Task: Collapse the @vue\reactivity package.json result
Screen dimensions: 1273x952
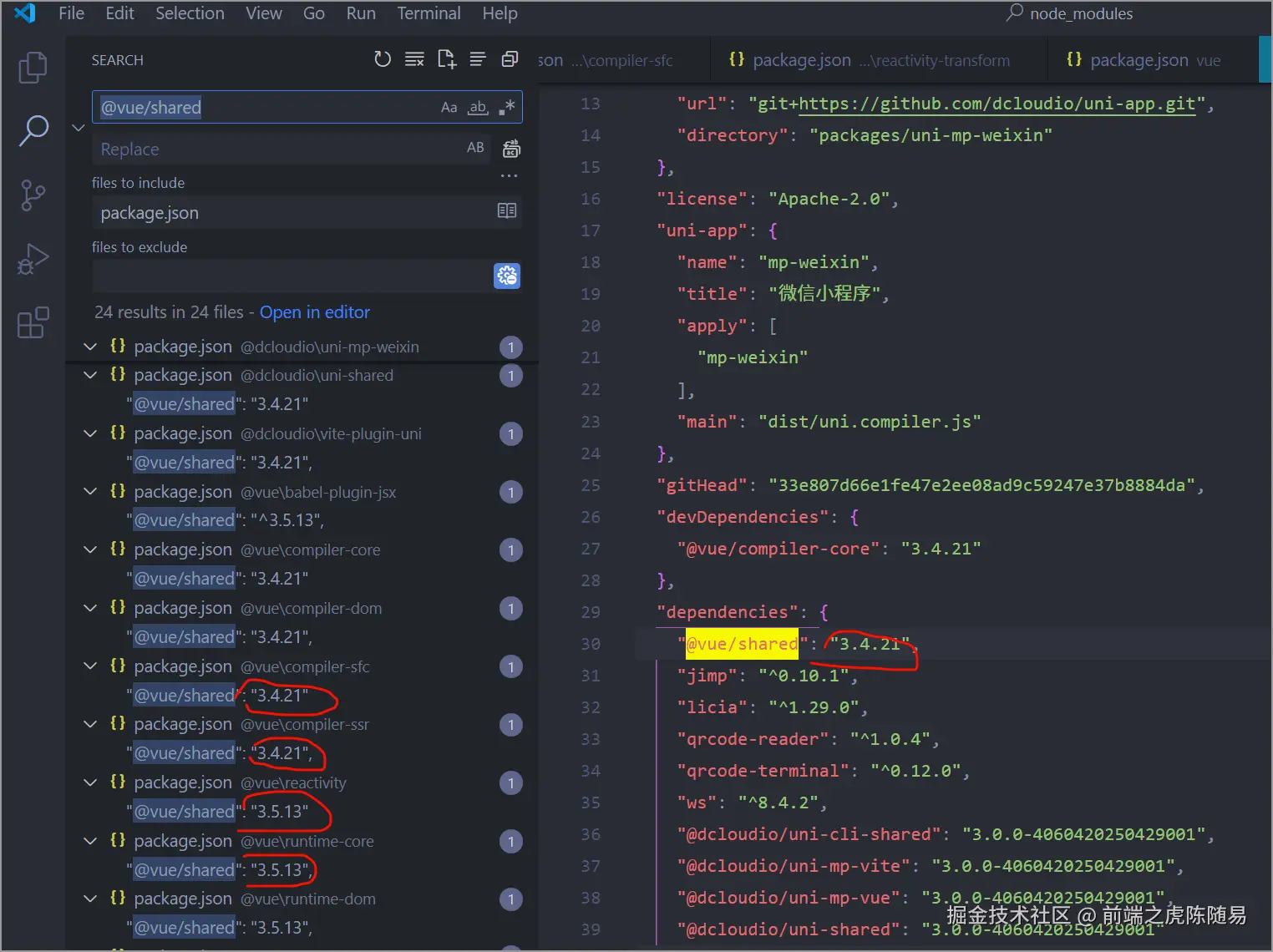Action: pos(90,782)
